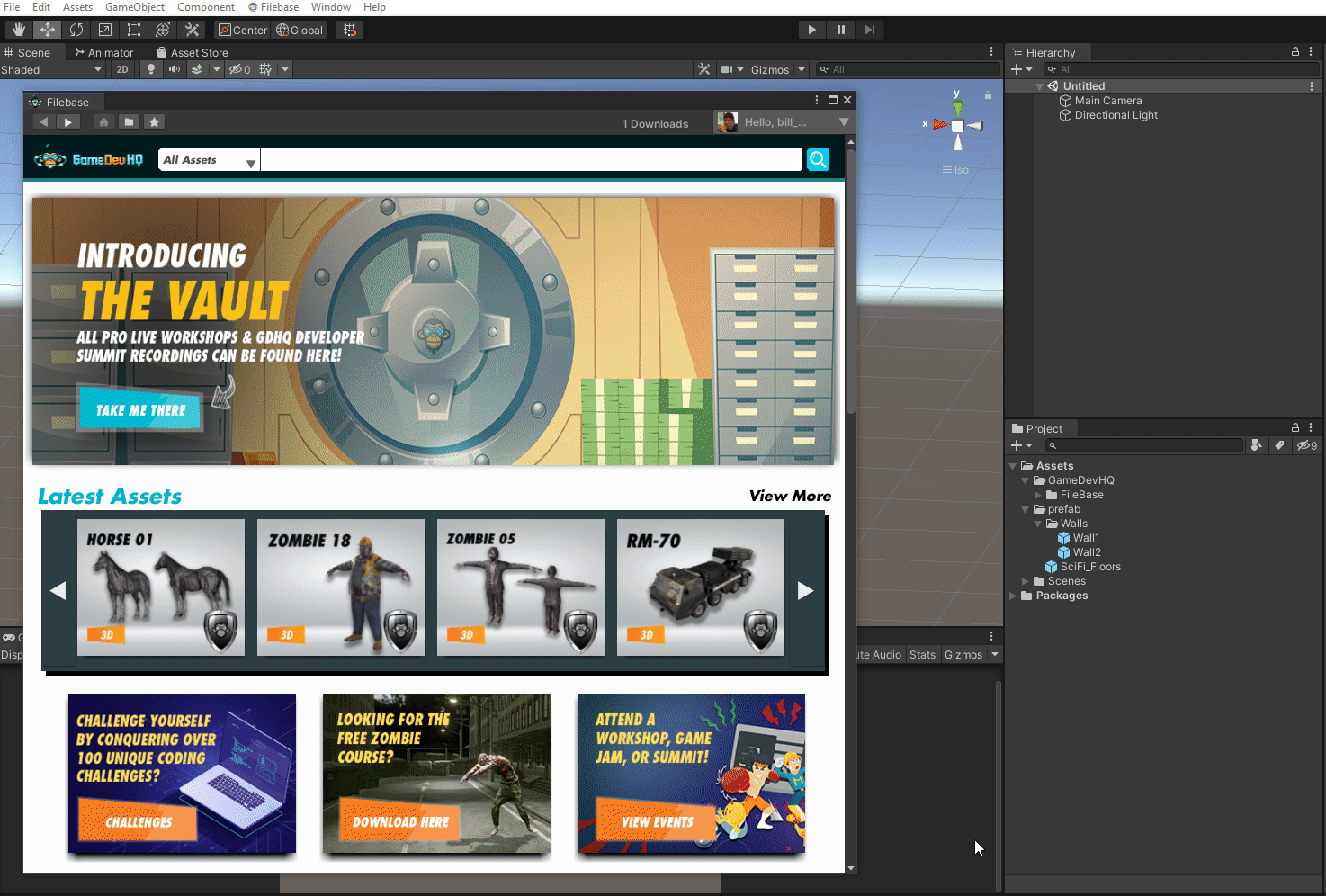Open Filebase favorites star icon

pos(154,122)
